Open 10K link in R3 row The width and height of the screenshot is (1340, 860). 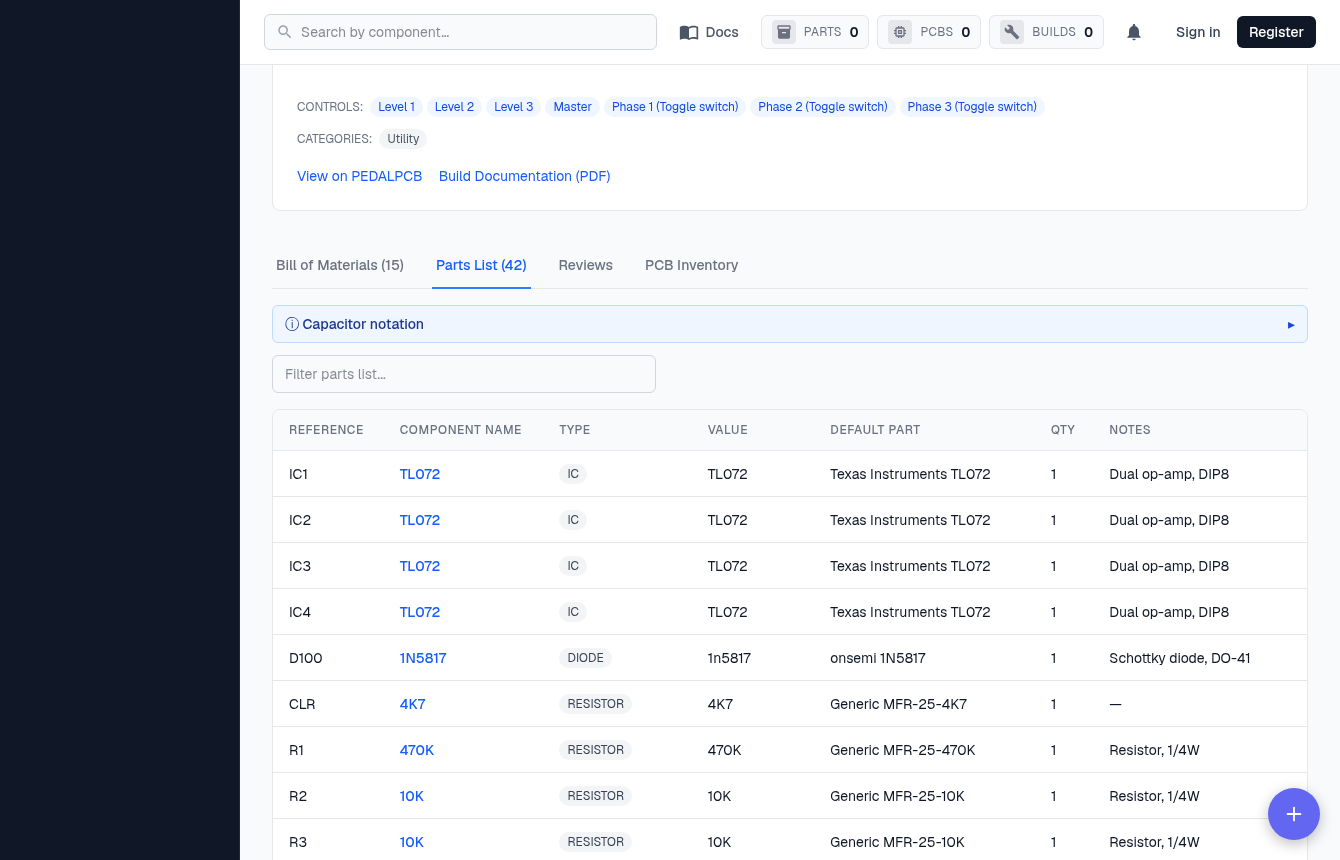tap(412, 842)
